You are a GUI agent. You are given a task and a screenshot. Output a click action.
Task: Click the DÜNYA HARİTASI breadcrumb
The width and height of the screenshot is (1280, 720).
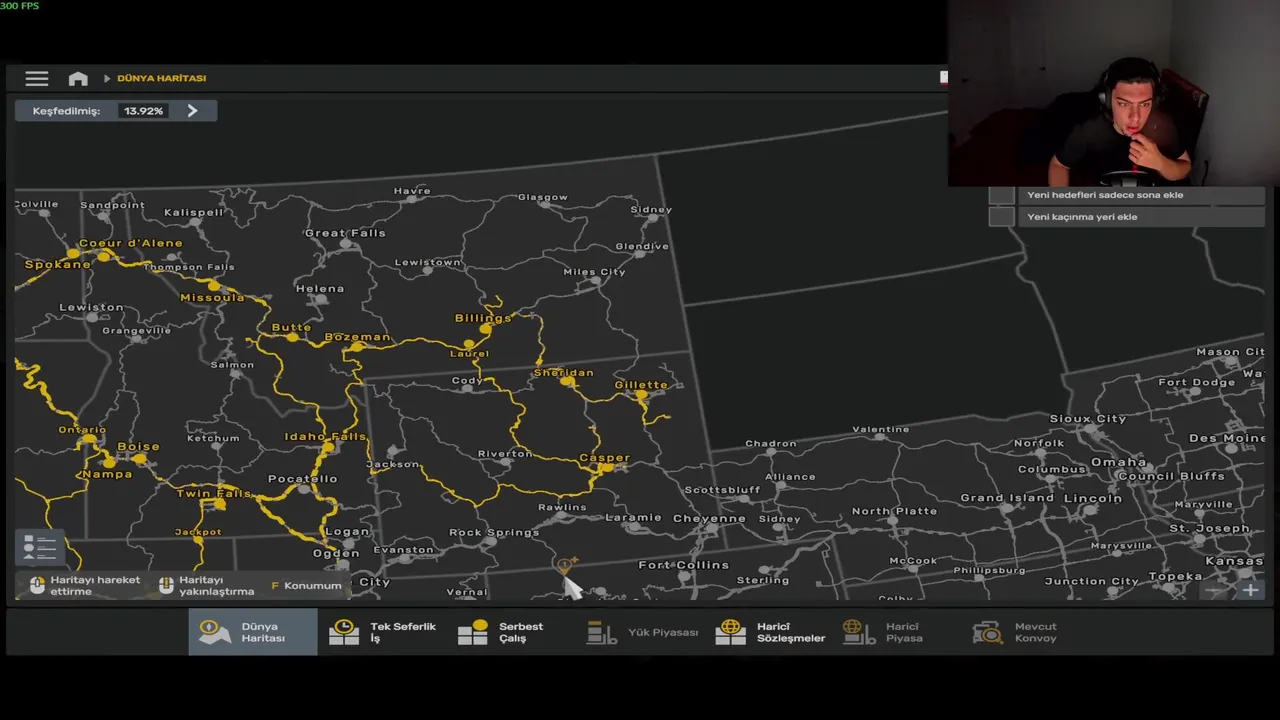pos(161,78)
